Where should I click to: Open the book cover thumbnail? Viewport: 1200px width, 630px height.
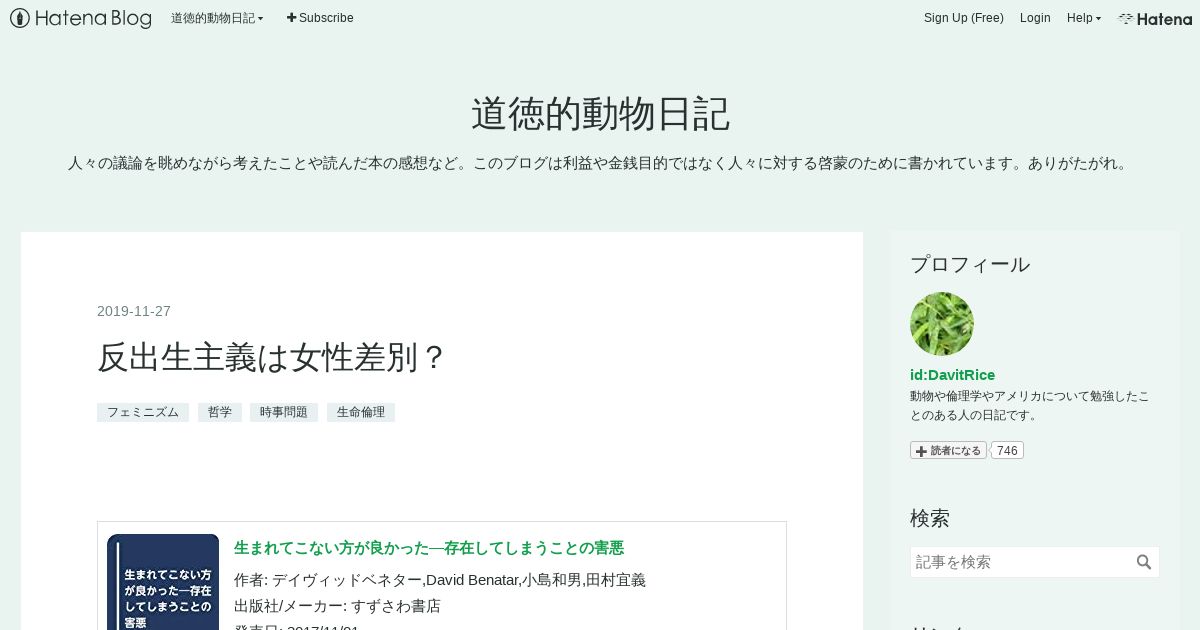coord(163,582)
